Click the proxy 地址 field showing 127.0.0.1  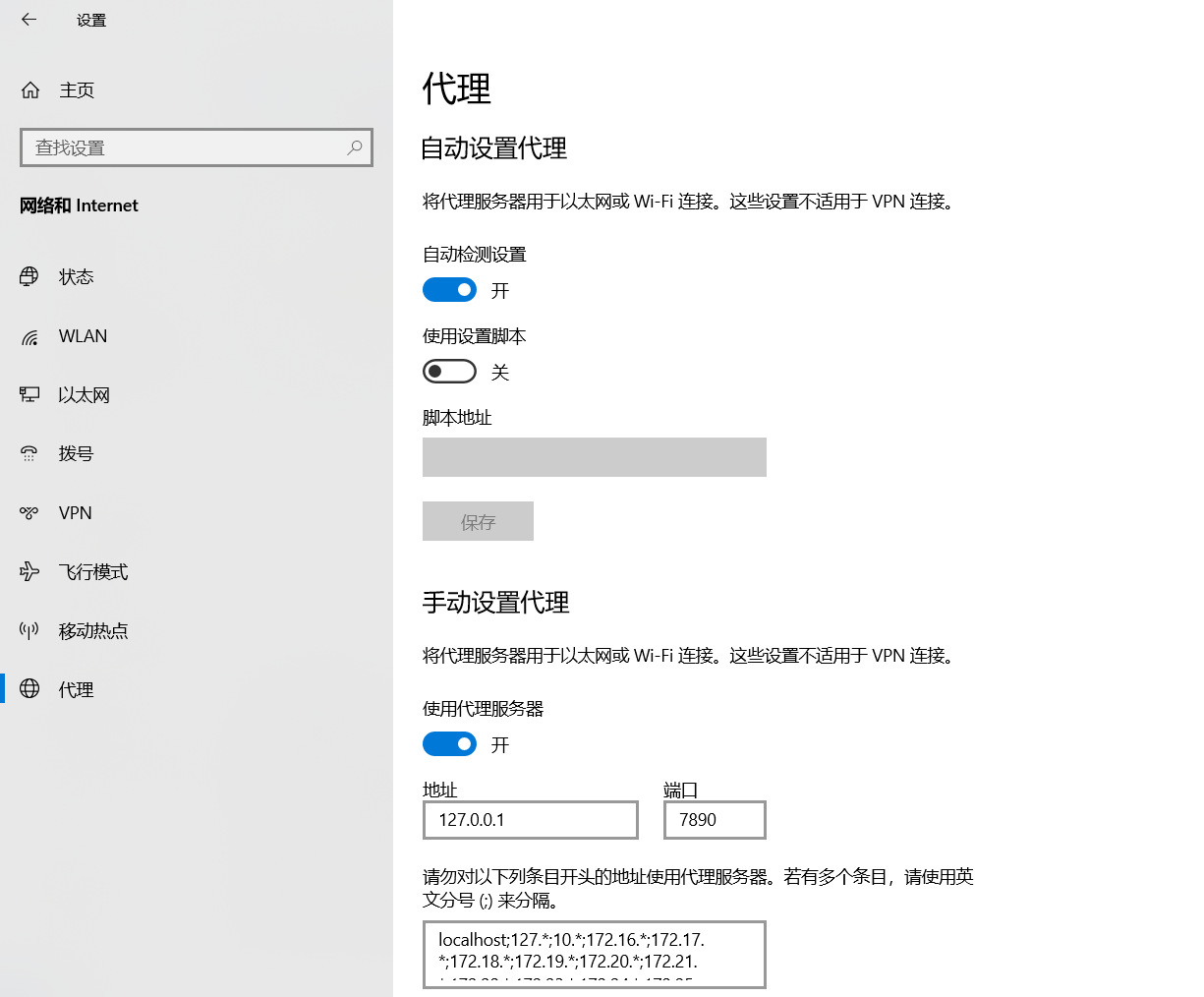click(530, 819)
